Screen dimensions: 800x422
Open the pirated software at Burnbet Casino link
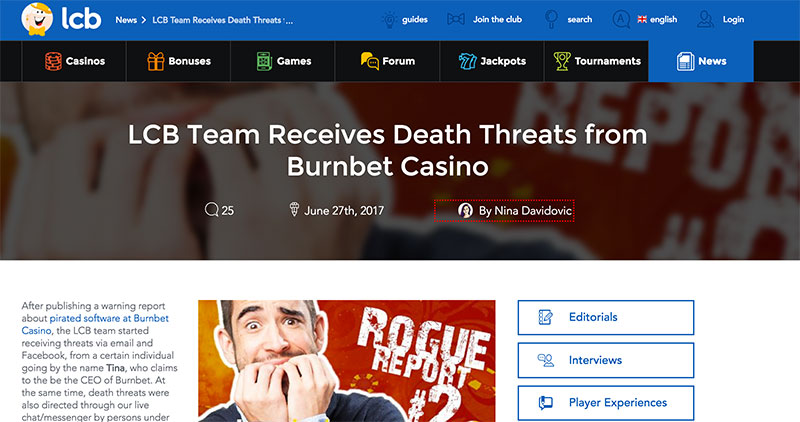95,324
